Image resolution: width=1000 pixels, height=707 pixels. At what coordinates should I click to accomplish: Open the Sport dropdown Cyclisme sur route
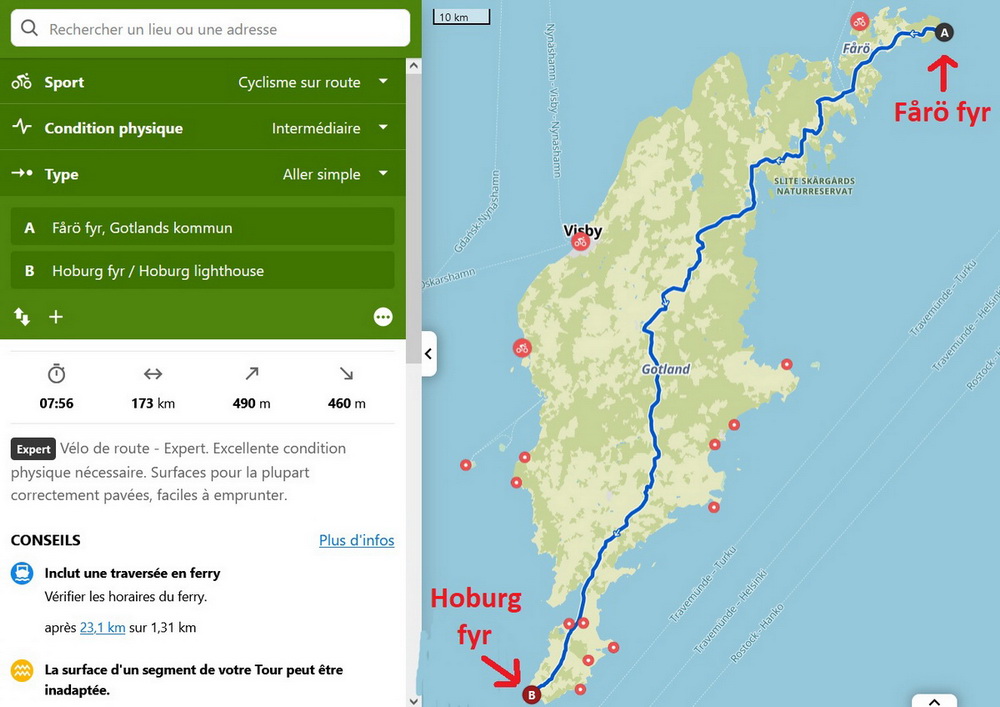(203, 82)
